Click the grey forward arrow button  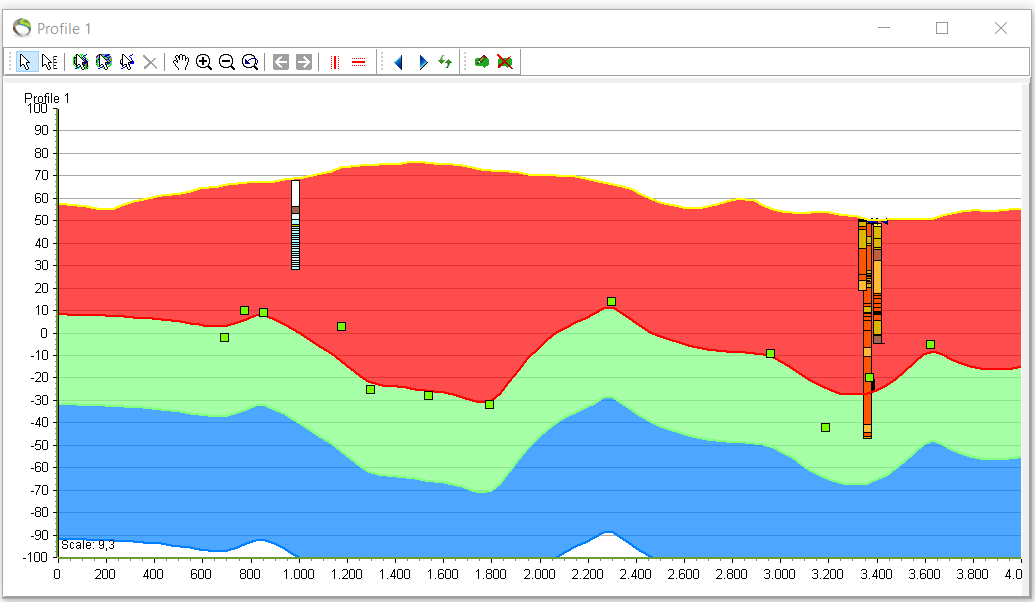click(304, 62)
